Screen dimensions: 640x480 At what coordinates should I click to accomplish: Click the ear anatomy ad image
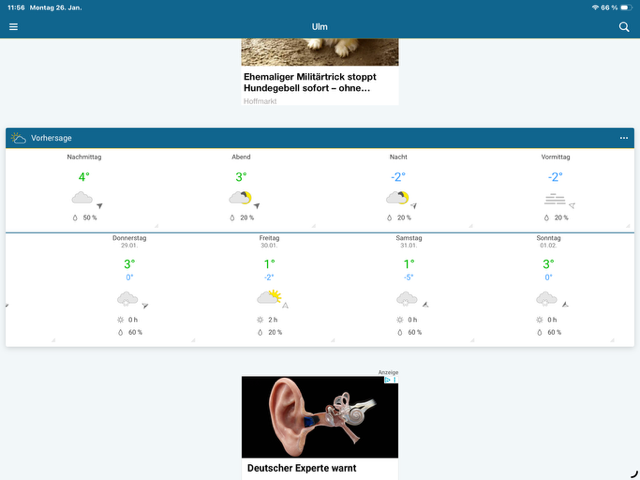[319, 417]
